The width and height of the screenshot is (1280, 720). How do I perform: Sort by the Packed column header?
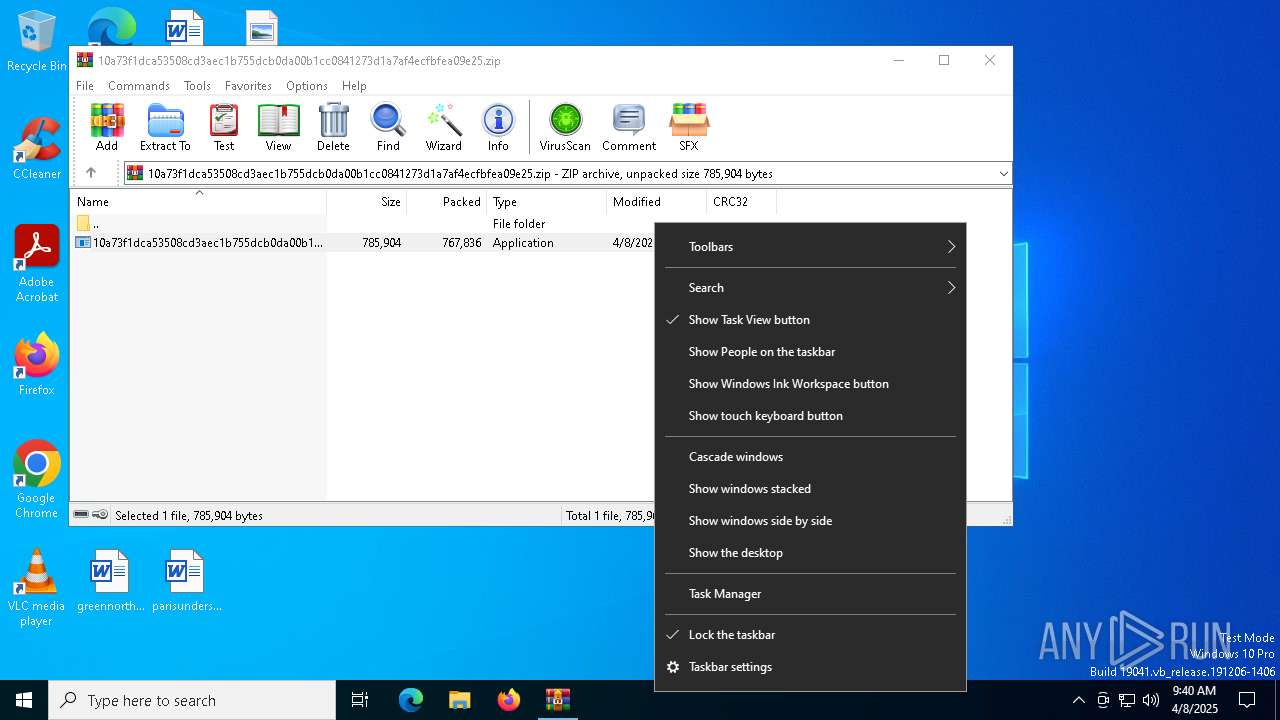coord(447,202)
